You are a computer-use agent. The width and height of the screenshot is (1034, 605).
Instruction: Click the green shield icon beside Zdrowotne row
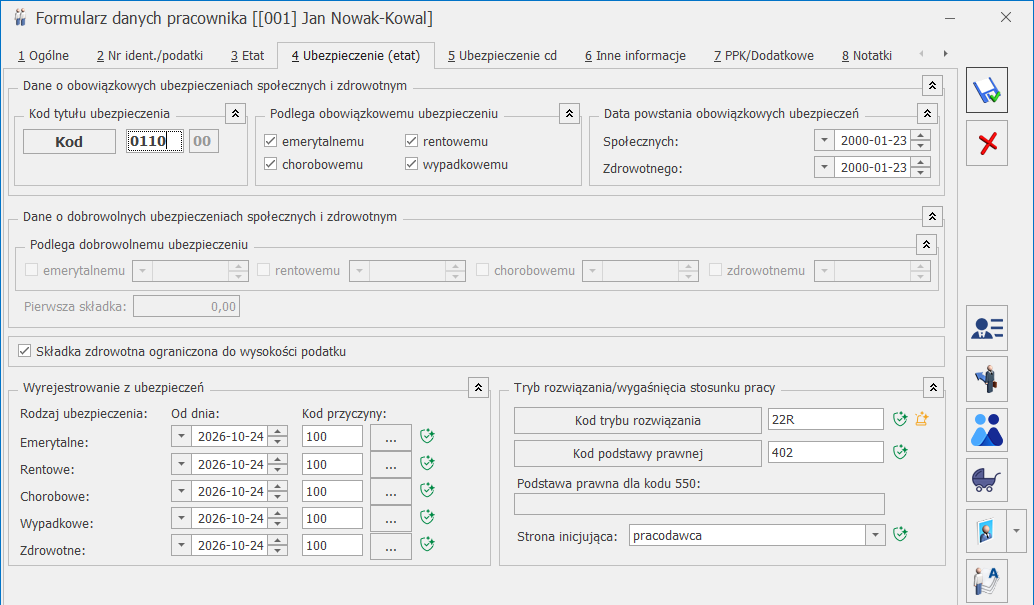[x=427, y=544]
